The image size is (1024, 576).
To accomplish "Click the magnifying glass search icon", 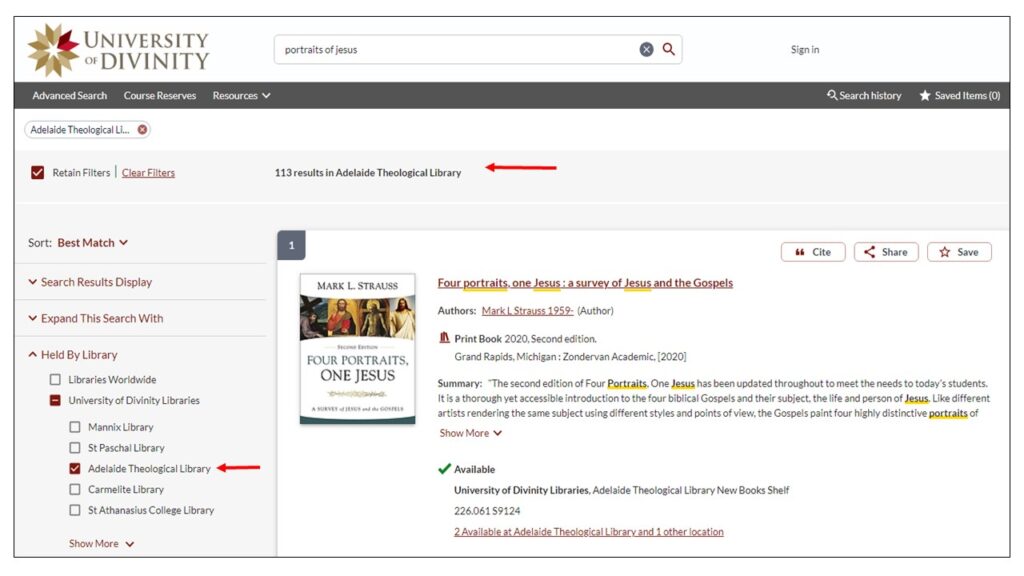I will tap(669, 49).
